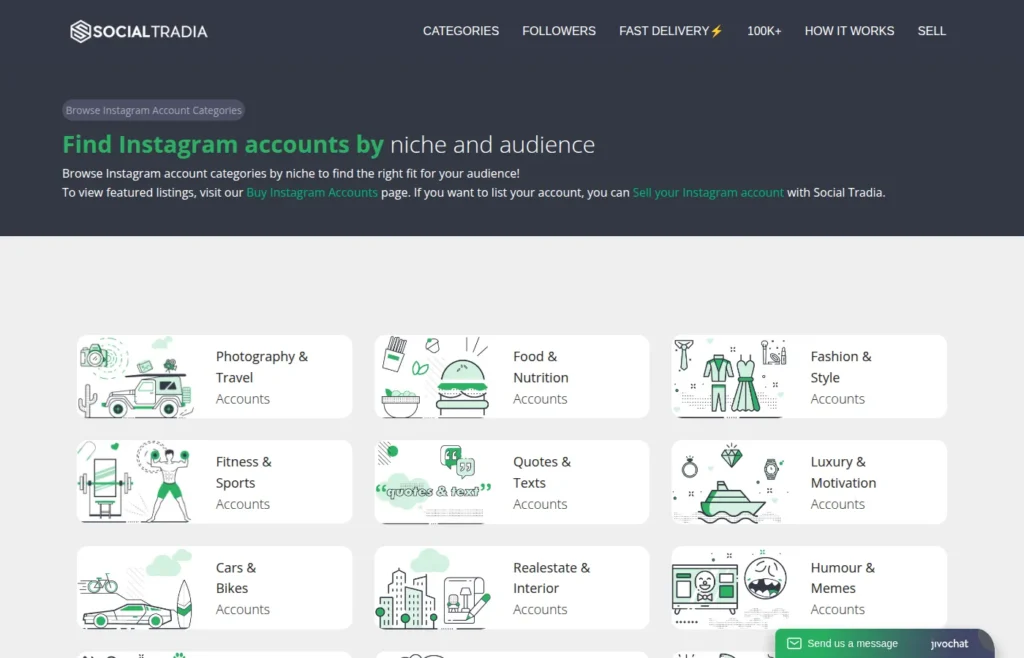The image size is (1024, 658).
Task: Follow the Buy Instagram Accounts link
Action: point(312,193)
